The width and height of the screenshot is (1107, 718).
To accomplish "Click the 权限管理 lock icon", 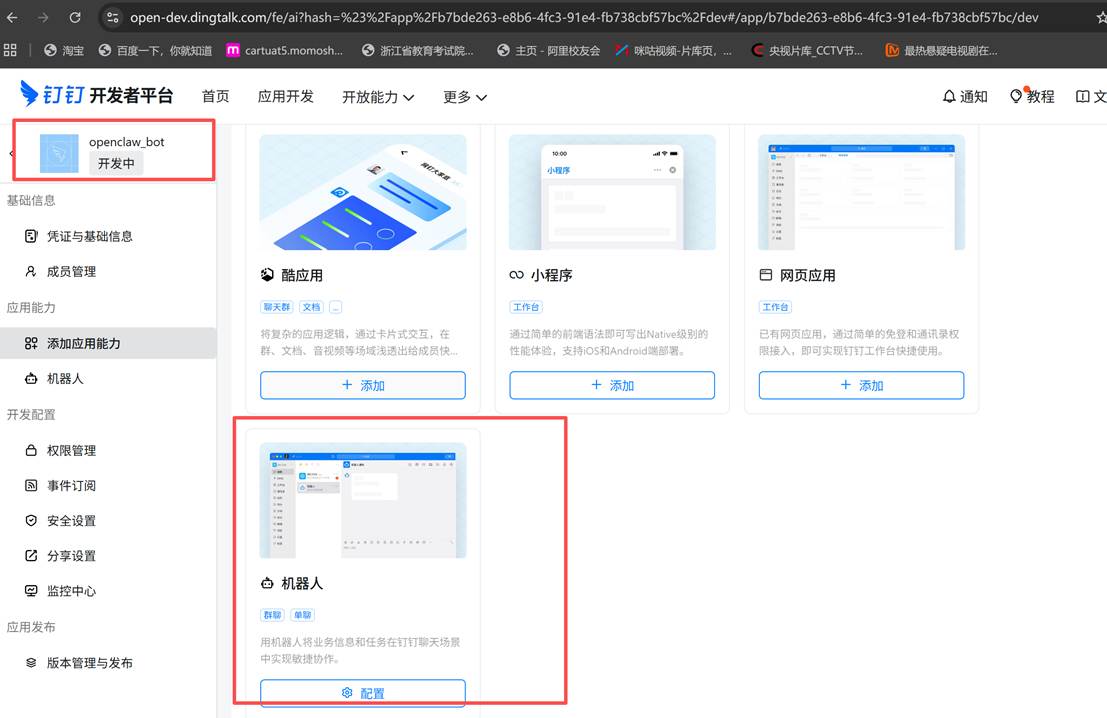I will (x=31, y=450).
